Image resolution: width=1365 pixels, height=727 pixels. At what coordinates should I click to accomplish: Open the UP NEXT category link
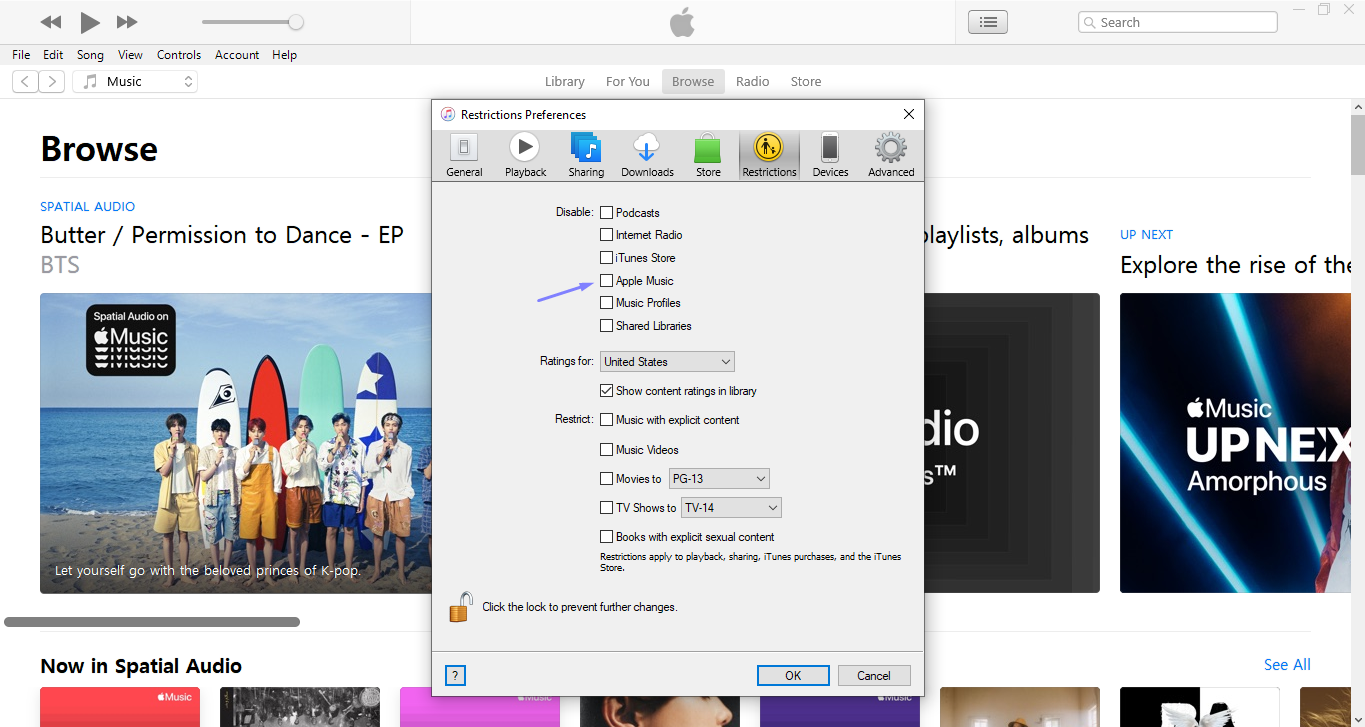click(x=1146, y=235)
